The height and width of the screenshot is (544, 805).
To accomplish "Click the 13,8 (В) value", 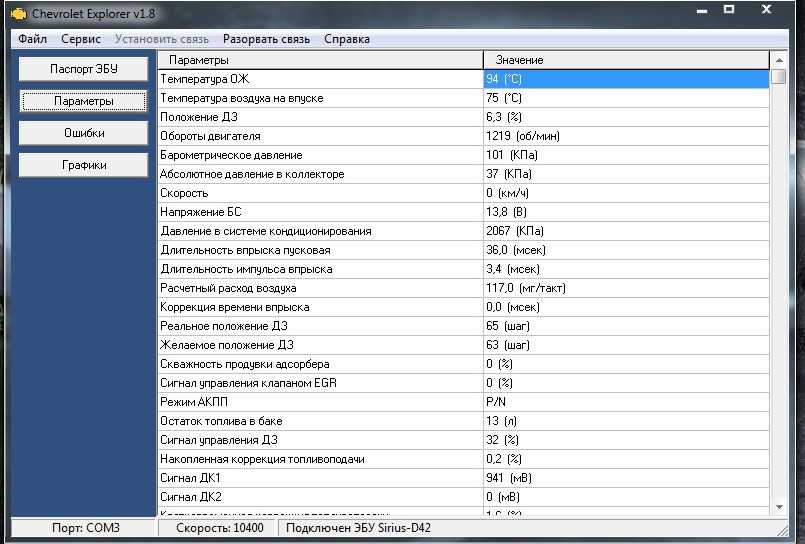I will tap(506, 212).
